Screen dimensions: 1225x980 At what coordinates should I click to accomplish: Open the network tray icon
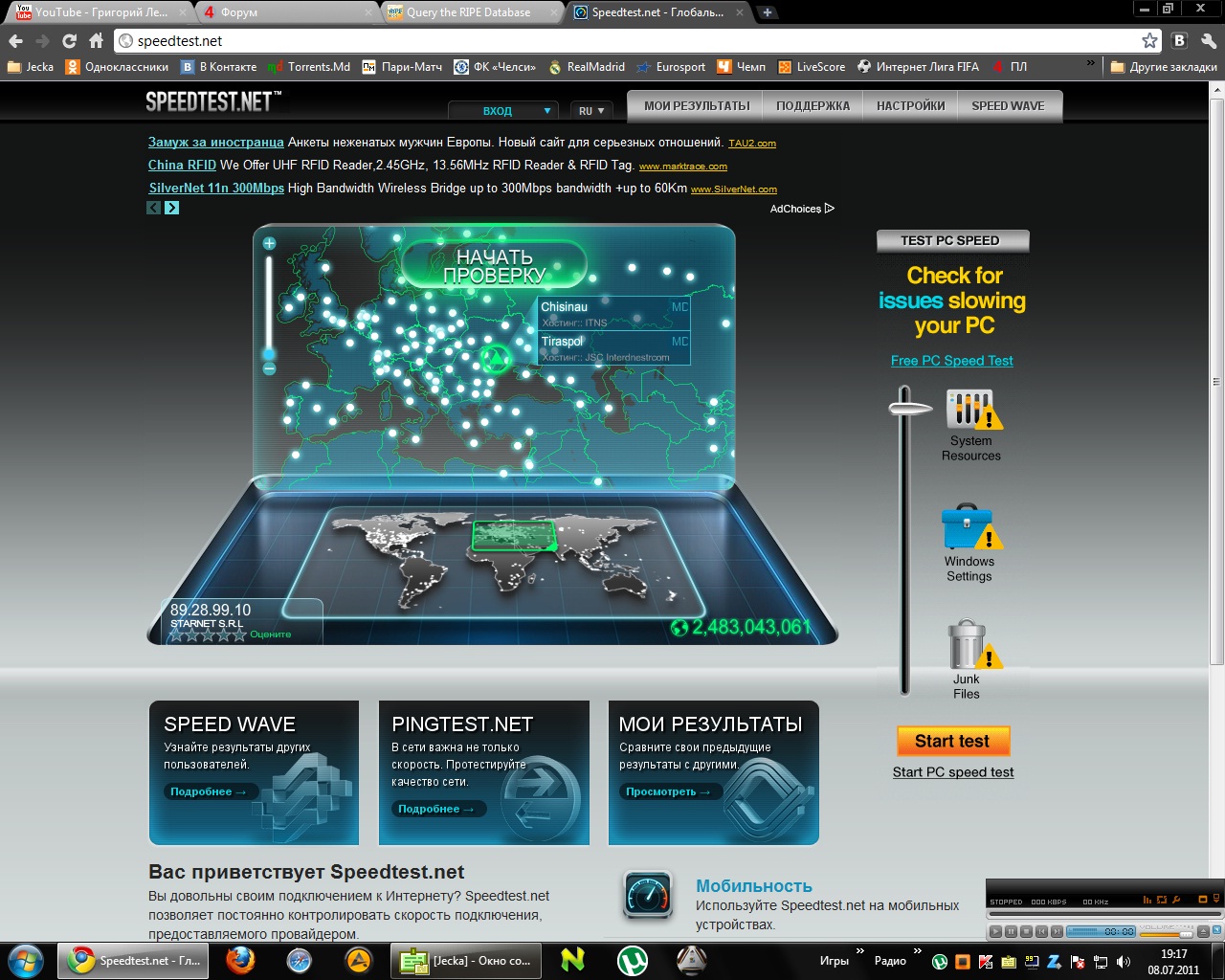click(x=1101, y=962)
